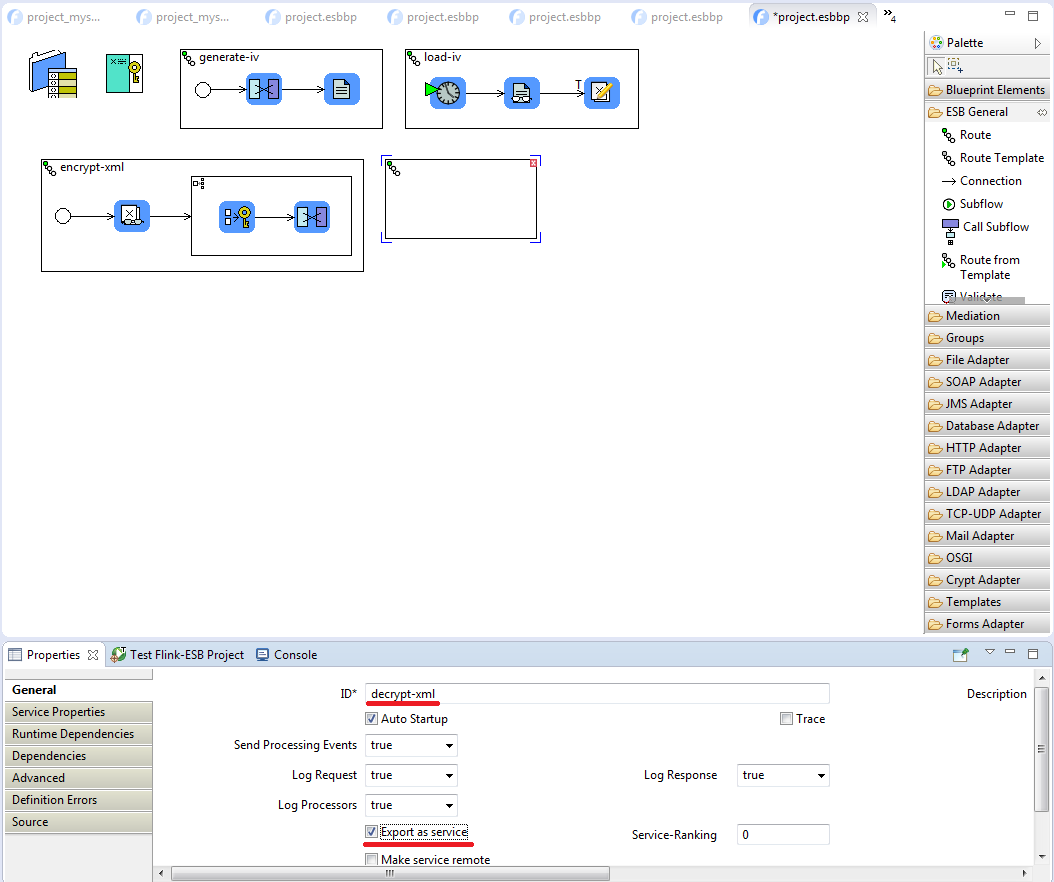Choose the Subflow tool in palette
The width and height of the screenshot is (1054, 882).
click(980, 204)
